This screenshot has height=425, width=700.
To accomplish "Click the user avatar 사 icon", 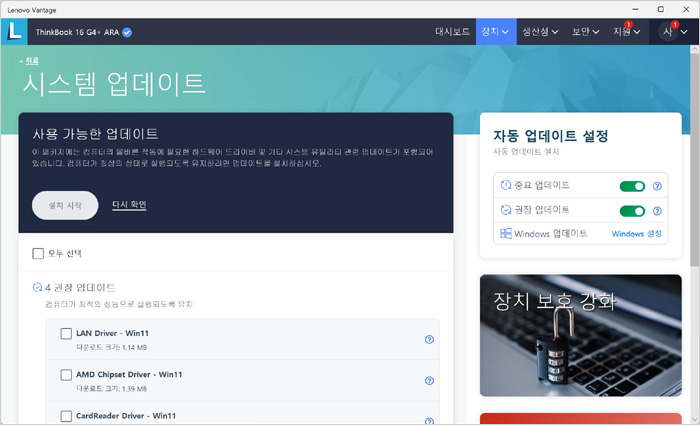I will click(668, 32).
